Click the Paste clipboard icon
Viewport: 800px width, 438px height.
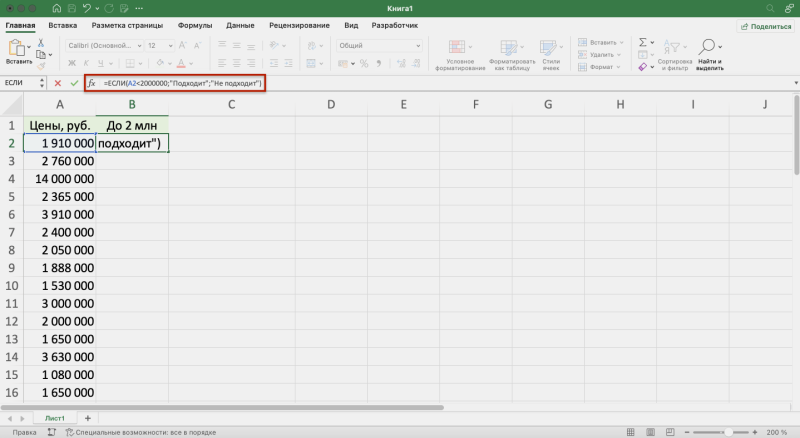click(16, 48)
